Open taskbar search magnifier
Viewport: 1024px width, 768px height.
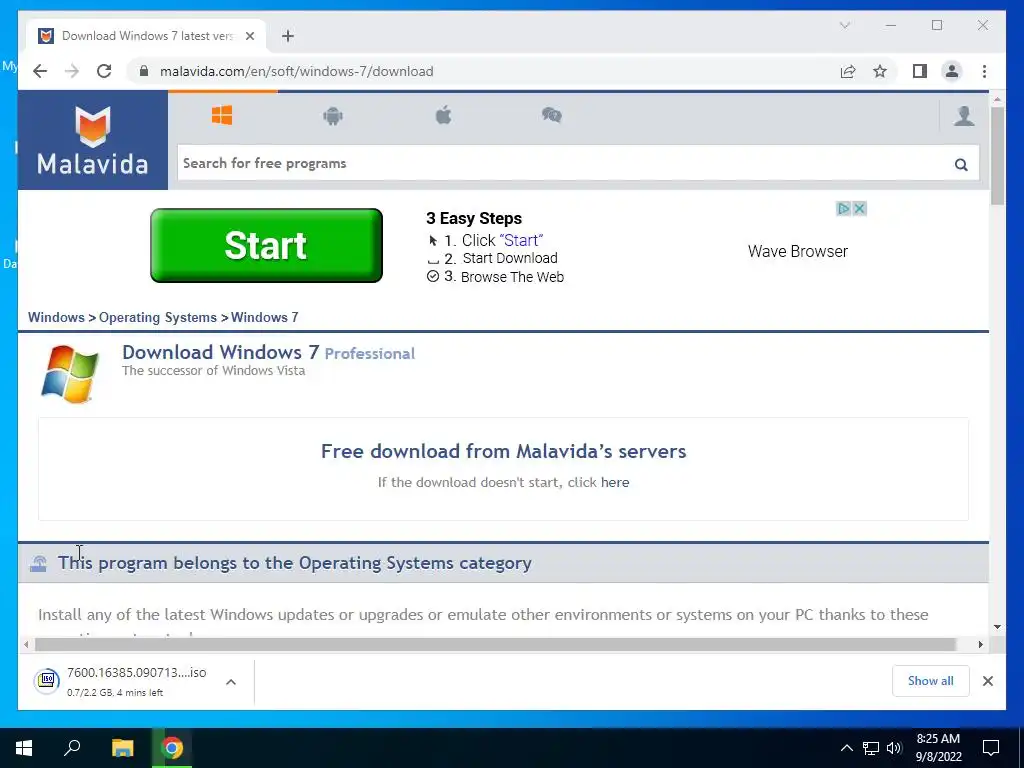(72, 748)
